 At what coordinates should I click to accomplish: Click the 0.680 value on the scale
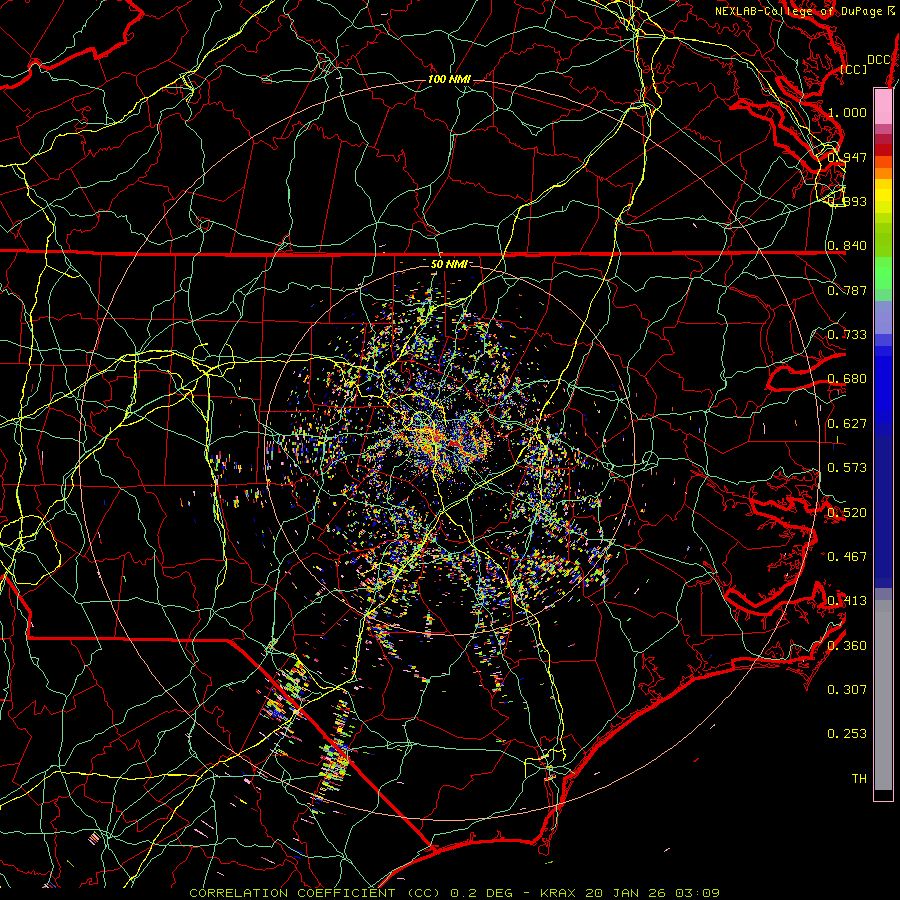pos(847,379)
